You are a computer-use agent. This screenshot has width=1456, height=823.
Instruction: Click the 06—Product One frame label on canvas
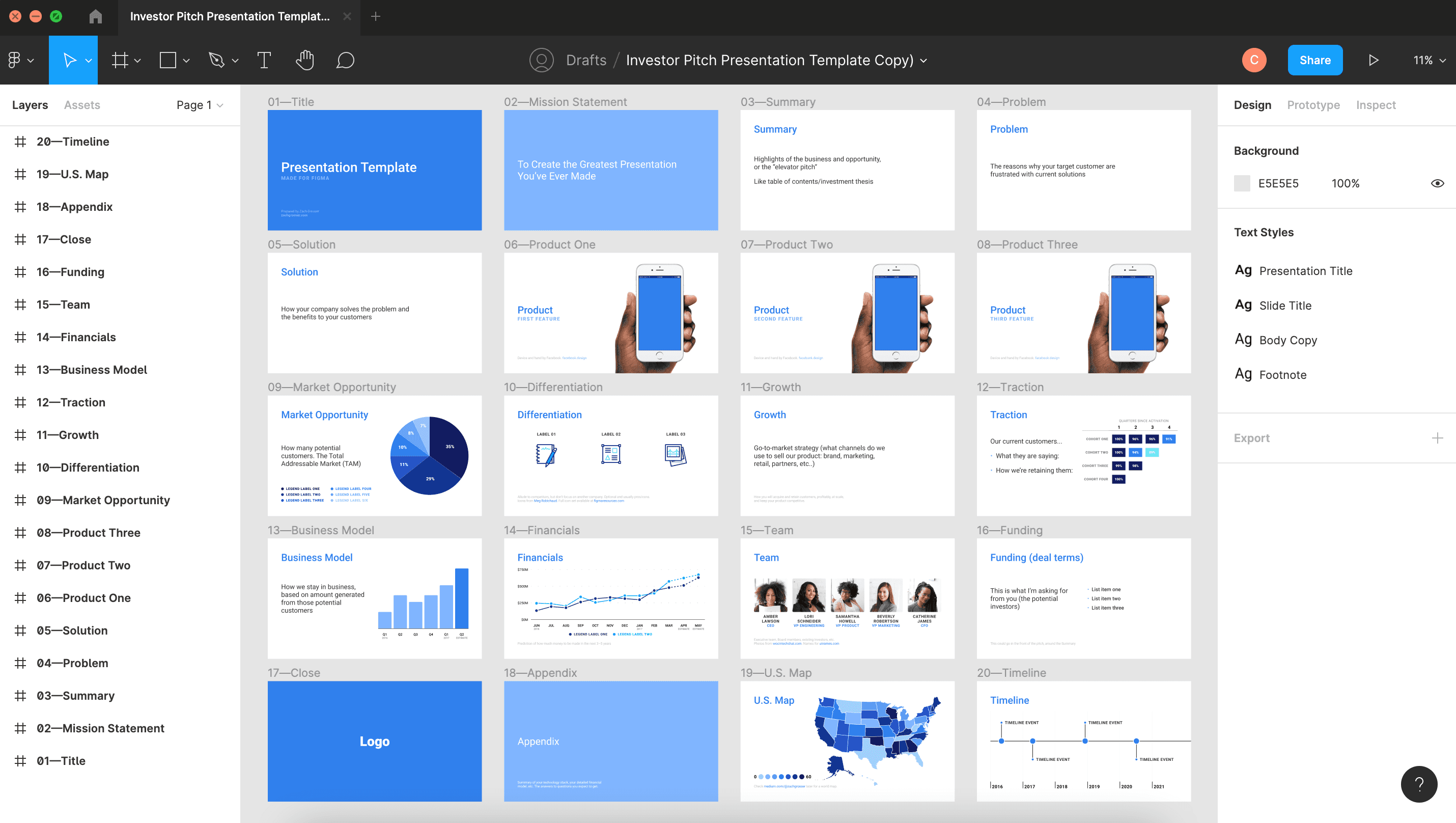[x=549, y=244]
